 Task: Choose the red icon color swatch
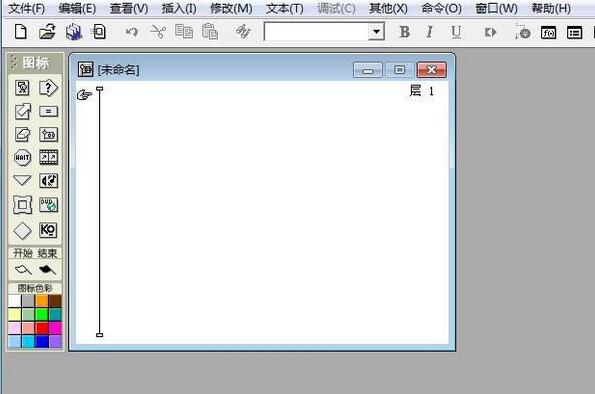42,328
